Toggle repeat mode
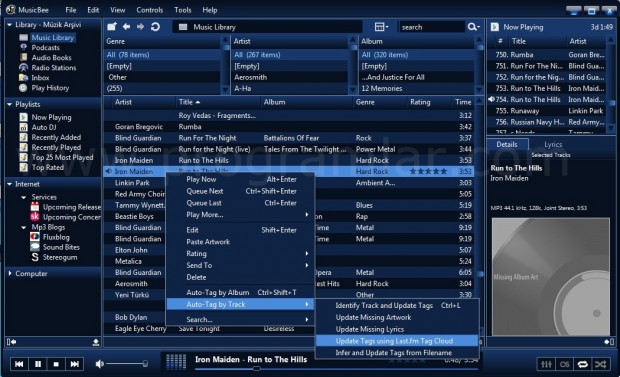This screenshot has height=377, width=620. tap(582, 364)
